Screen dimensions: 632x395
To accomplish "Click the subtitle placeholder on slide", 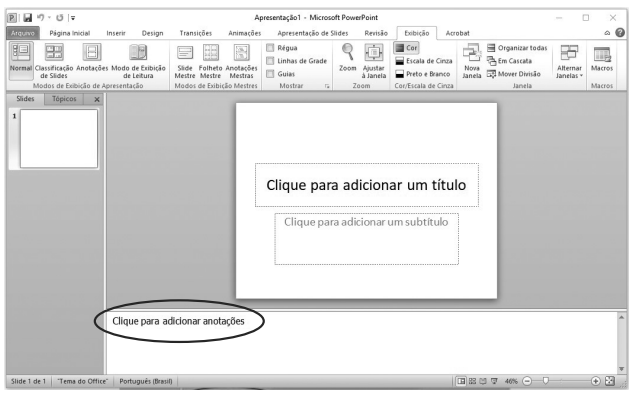I will [367, 239].
